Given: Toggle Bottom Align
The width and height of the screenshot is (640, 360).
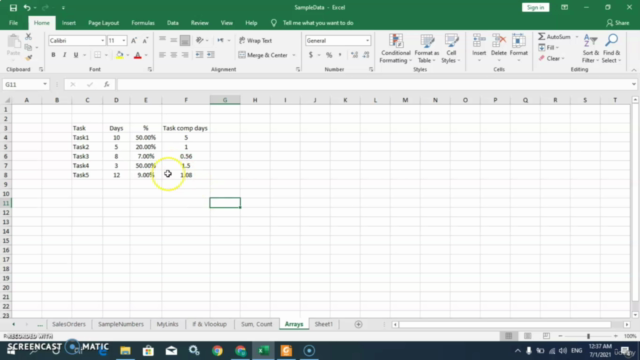Looking at the screenshot, I should pyautogui.click(x=185, y=40).
